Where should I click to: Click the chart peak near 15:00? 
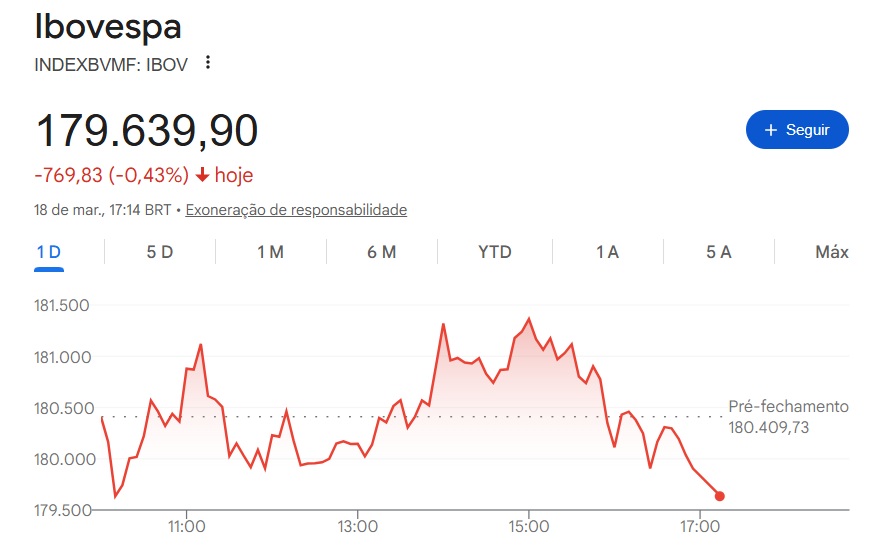coord(529,319)
